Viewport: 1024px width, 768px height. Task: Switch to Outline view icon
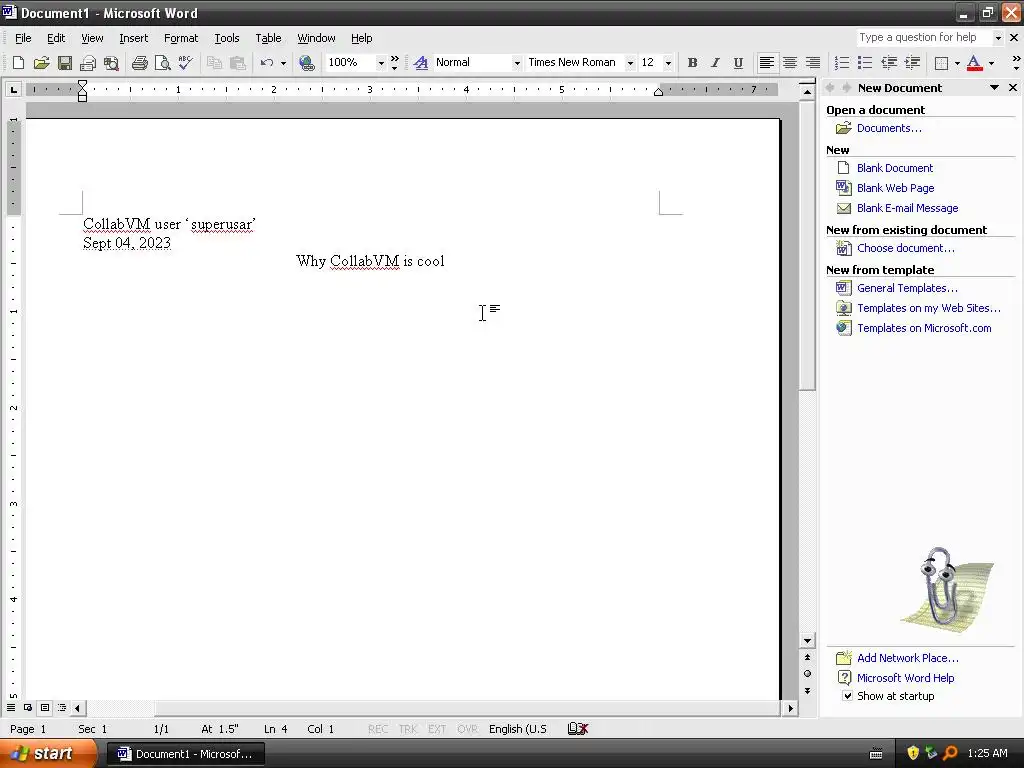pos(62,707)
